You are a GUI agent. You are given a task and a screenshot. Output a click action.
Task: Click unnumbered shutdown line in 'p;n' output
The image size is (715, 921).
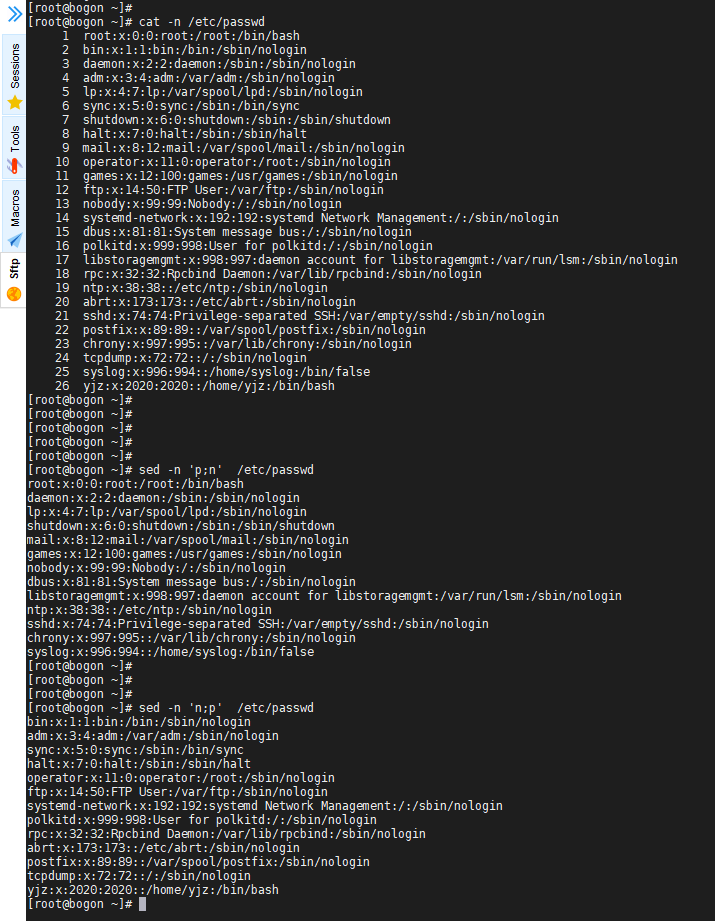tap(181, 526)
